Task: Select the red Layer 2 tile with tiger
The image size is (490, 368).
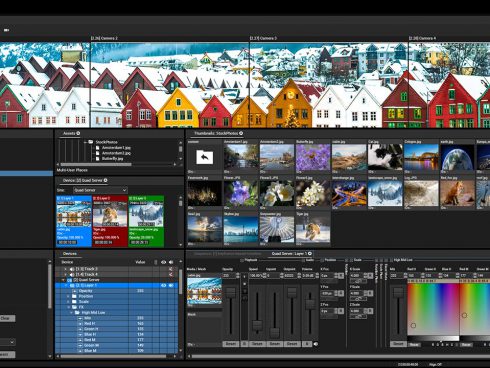Action: (x=110, y=221)
